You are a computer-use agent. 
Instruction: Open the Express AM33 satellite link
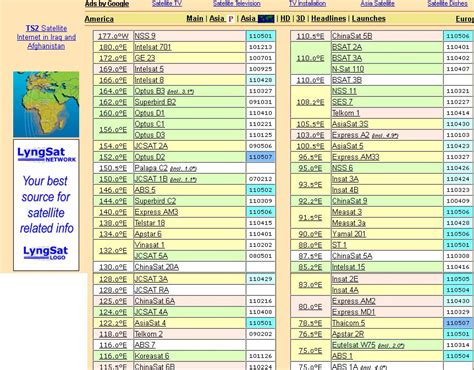click(x=356, y=157)
